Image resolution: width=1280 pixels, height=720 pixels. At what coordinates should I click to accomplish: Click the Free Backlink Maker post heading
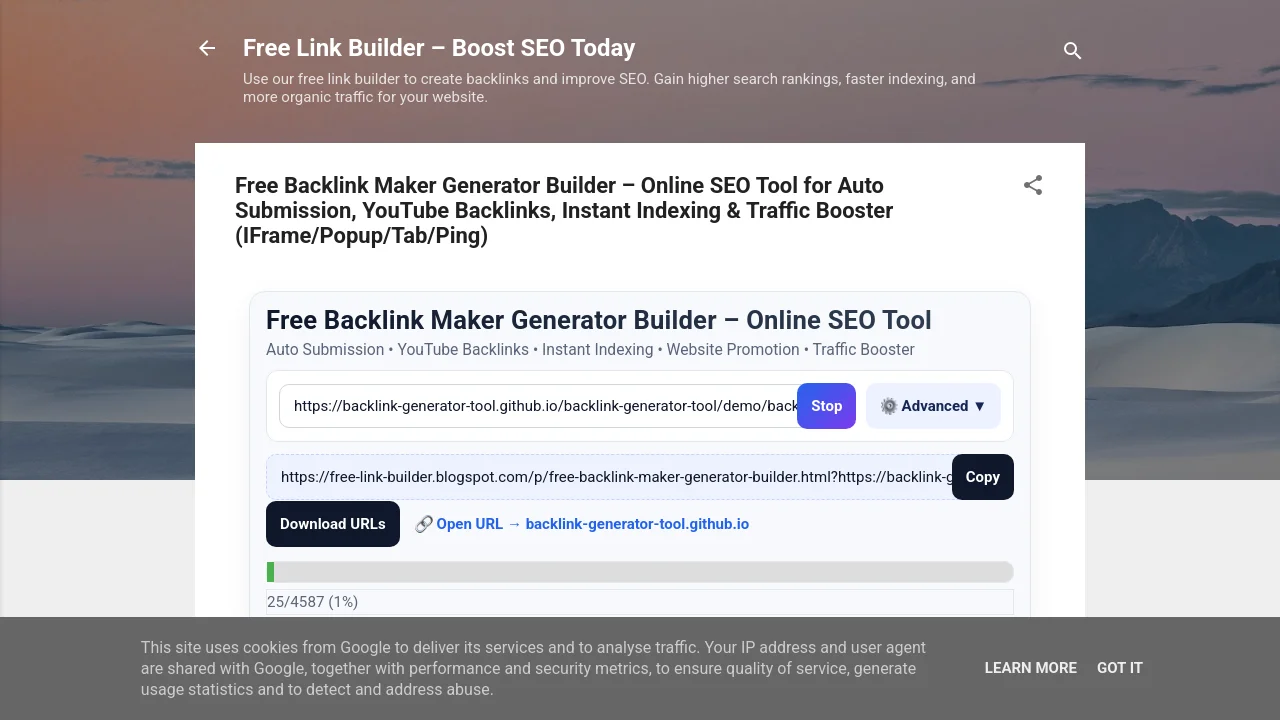tap(564, 211)
